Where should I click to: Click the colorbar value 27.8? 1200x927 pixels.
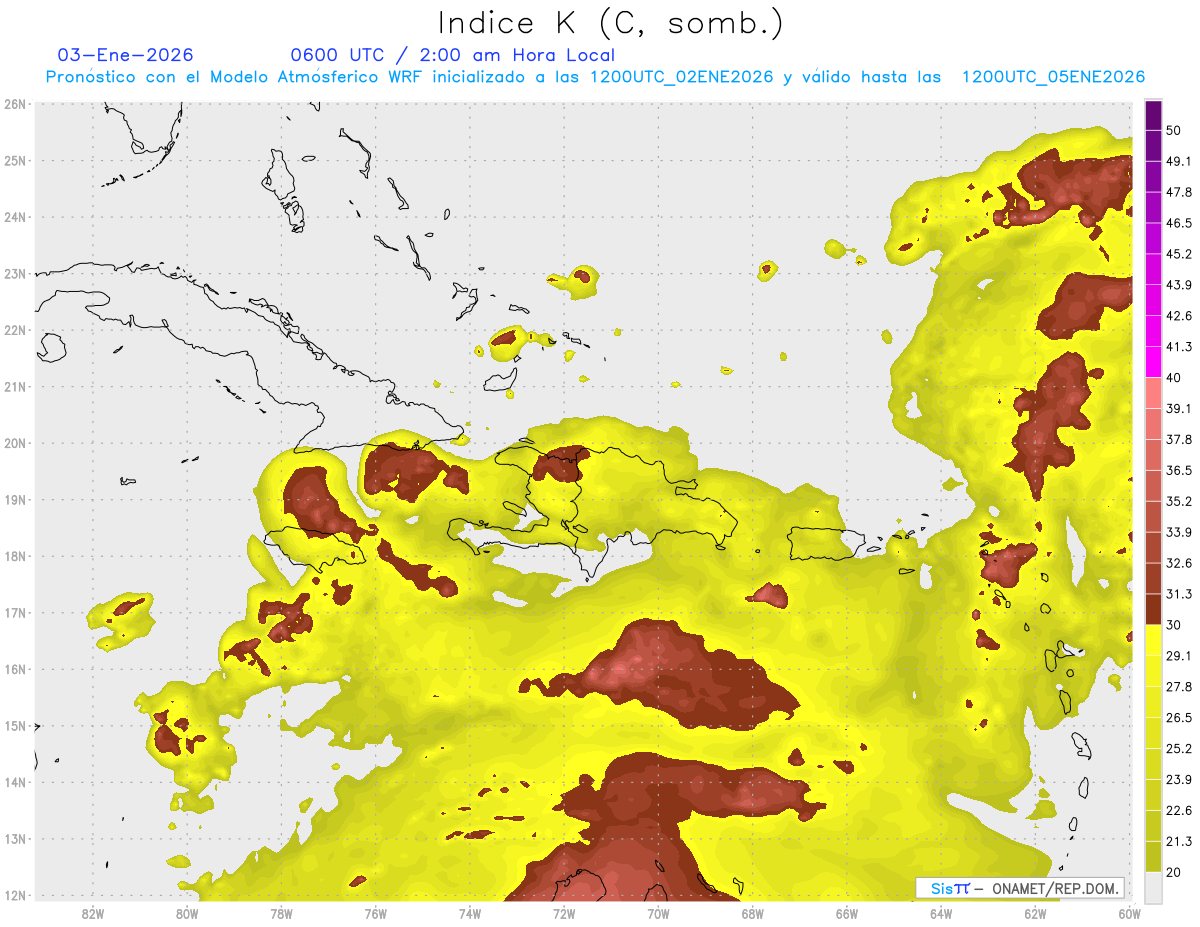pos(1178,686)
